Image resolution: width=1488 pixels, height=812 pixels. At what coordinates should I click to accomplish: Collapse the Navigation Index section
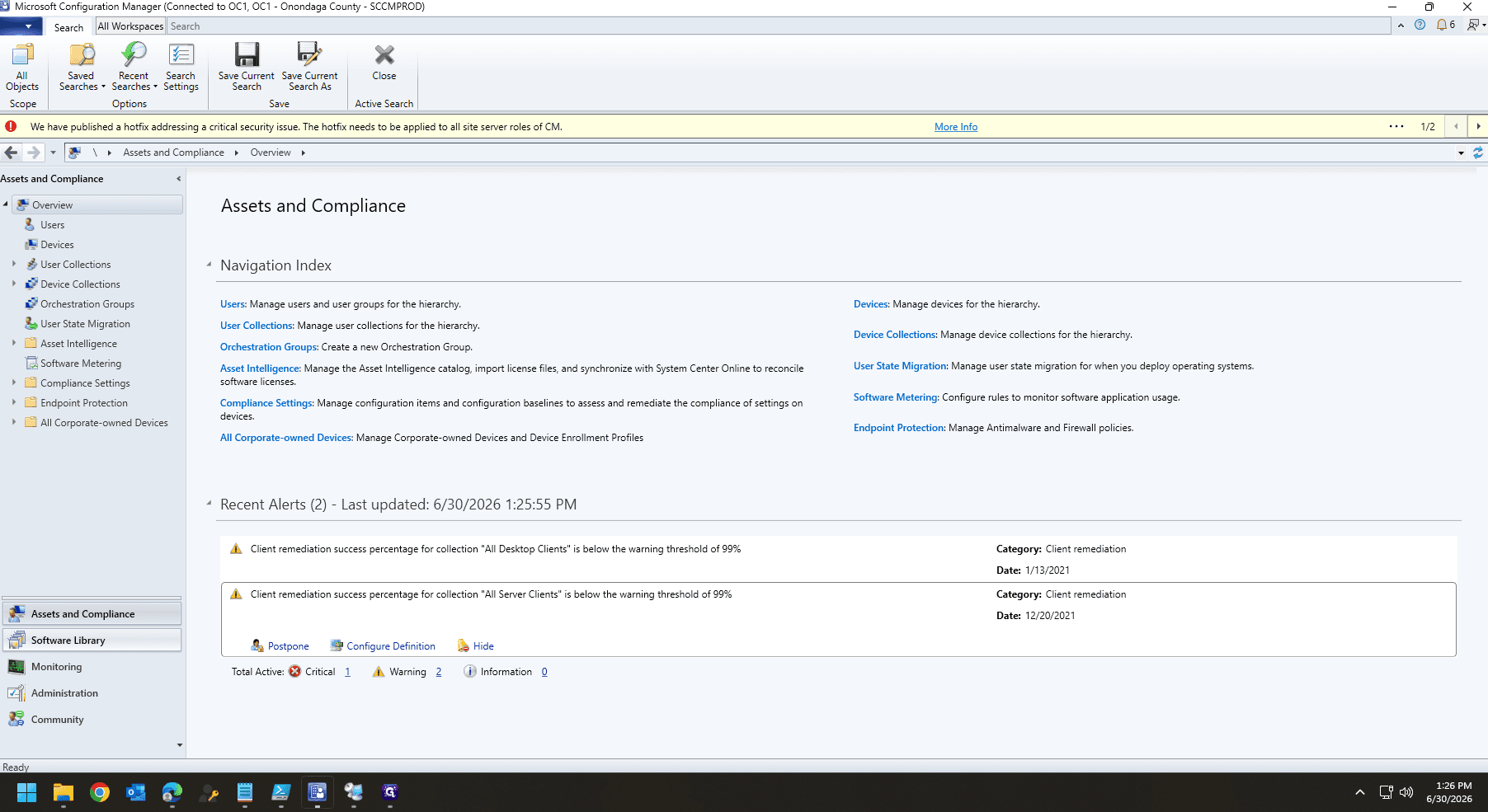(209, 265)
